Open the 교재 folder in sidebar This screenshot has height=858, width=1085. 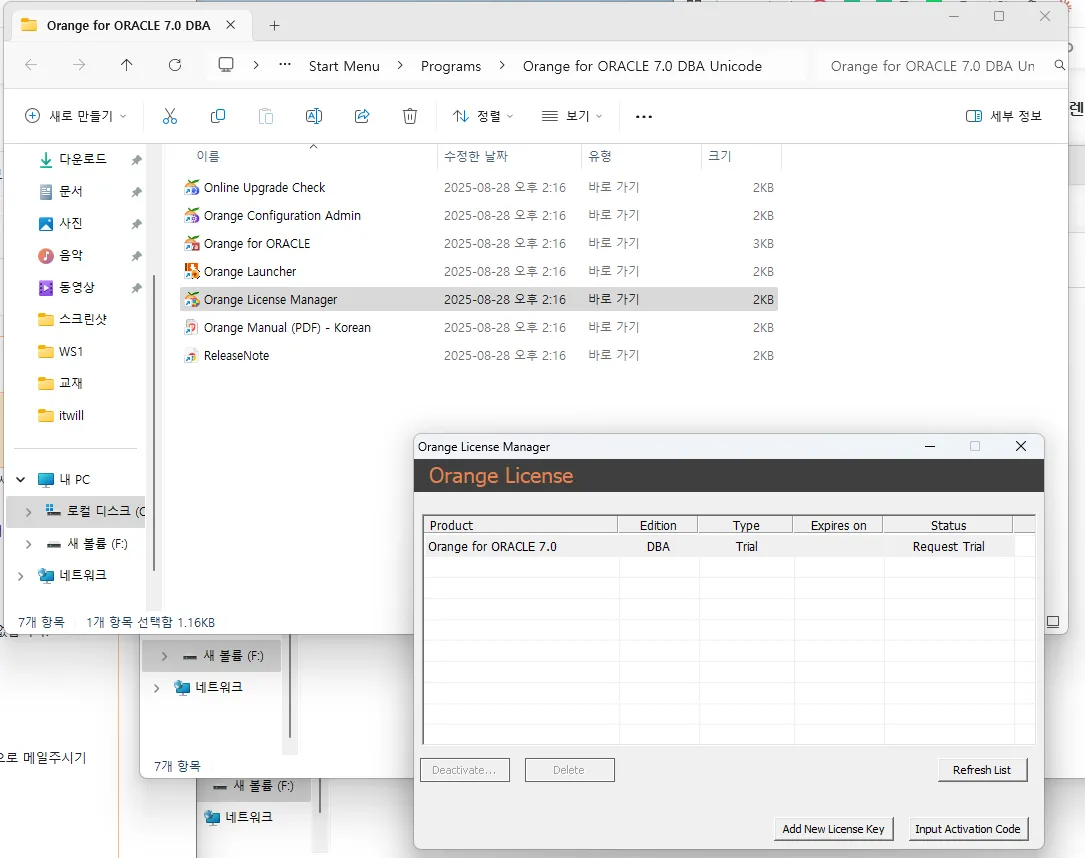[71, 383]
